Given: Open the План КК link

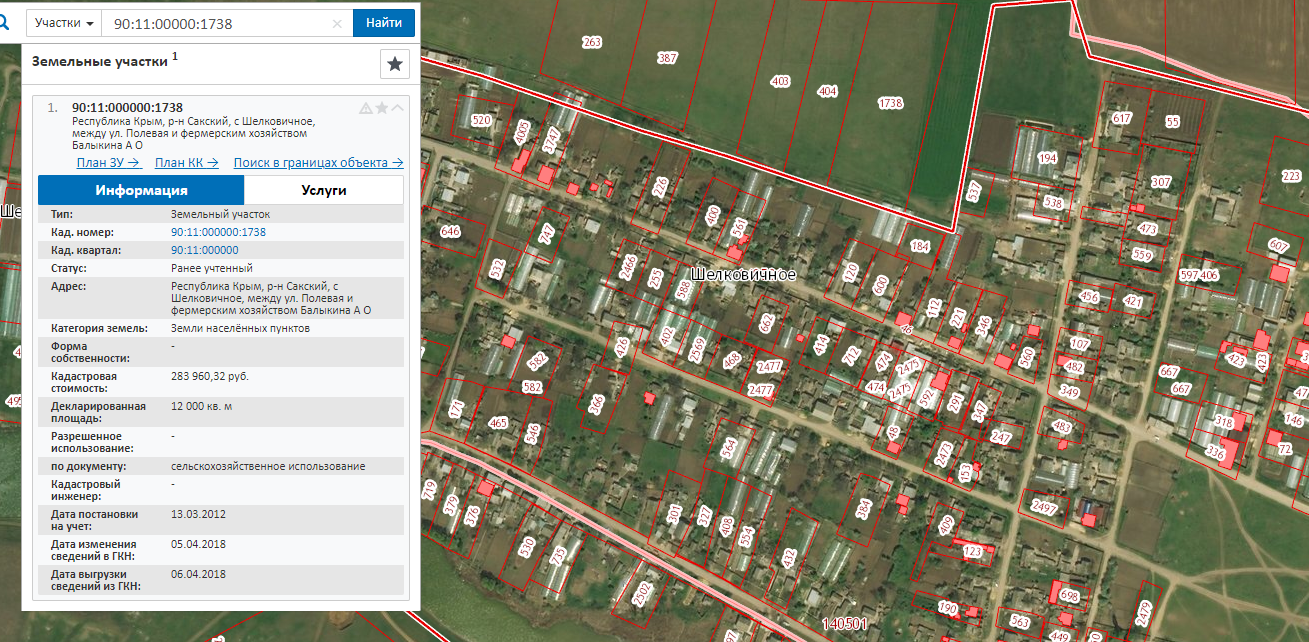Looking at the screenshot, I should [186, 163].
